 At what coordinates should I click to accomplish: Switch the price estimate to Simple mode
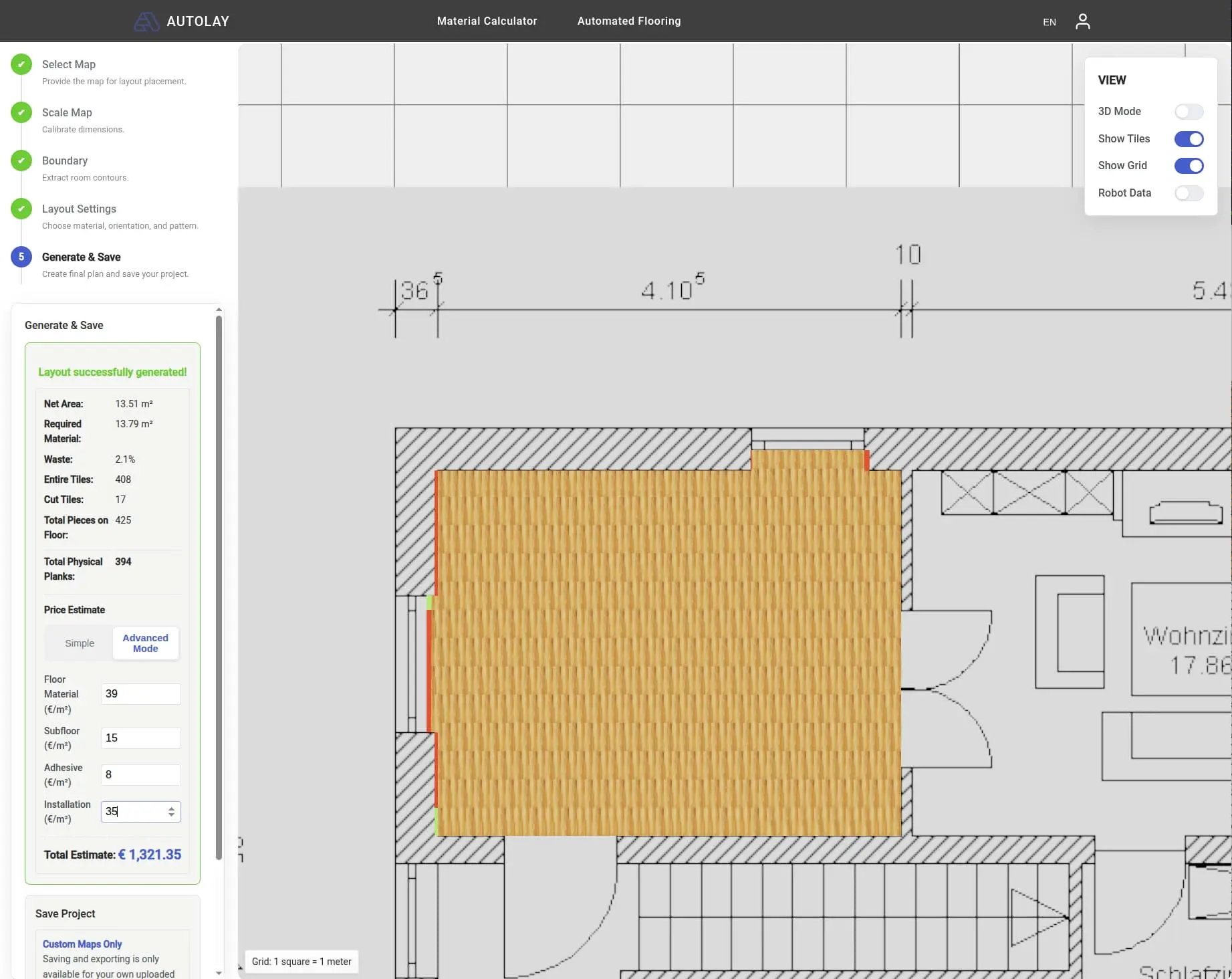(80, 643)
